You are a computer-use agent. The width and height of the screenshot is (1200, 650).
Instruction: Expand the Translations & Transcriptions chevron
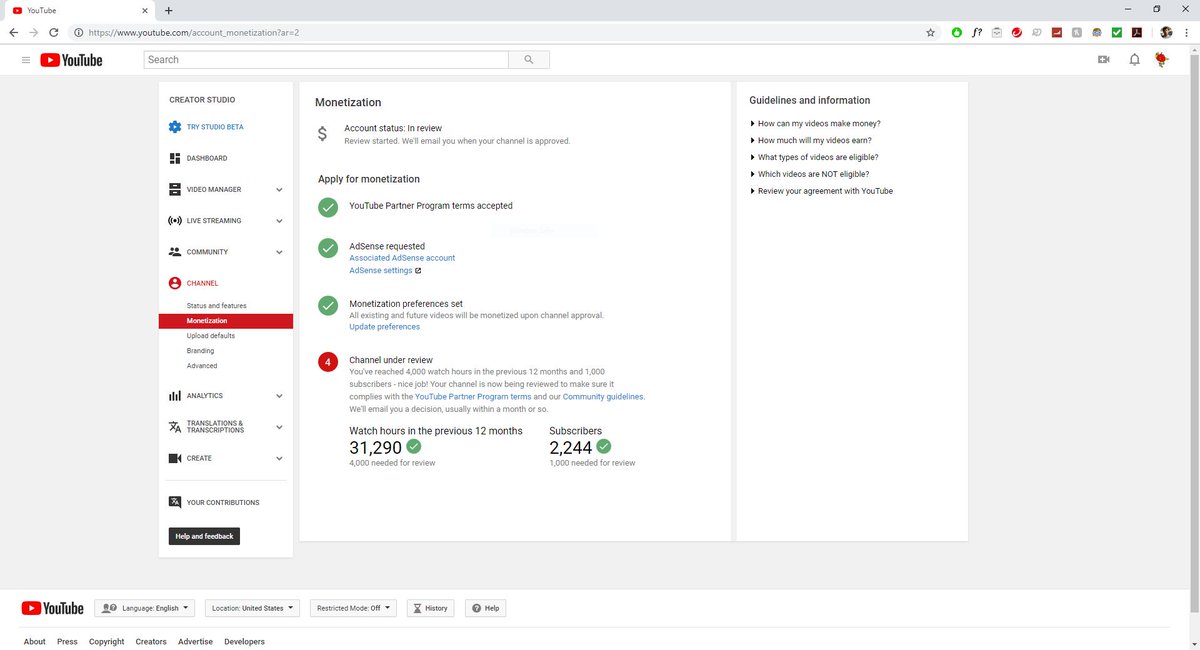pyautogui.click(x=279, y=427)
